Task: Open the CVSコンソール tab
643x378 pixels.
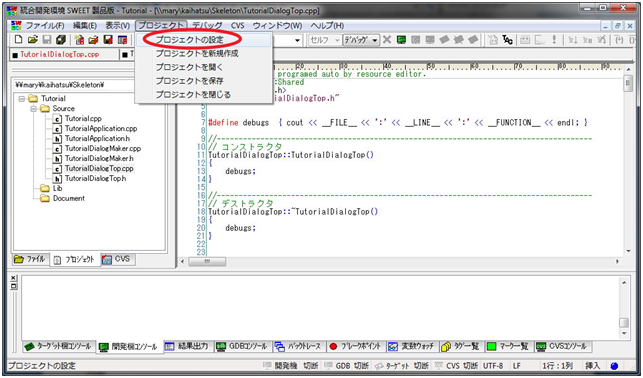Action: (563, 346)
